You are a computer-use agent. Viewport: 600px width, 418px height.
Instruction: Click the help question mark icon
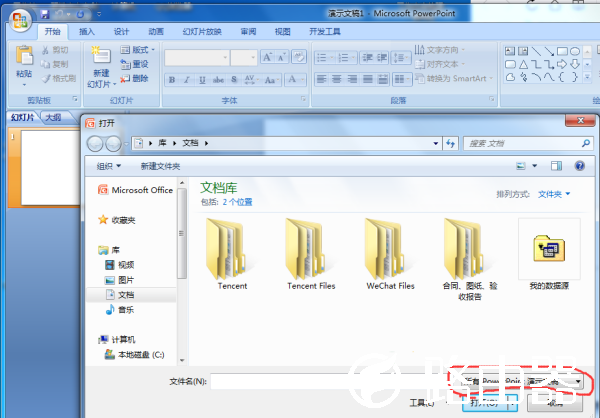579,166
